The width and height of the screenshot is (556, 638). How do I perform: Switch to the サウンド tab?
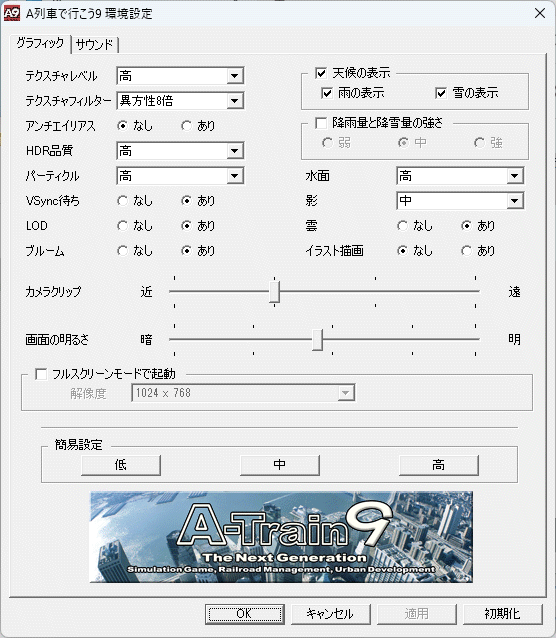coord(94,44)
